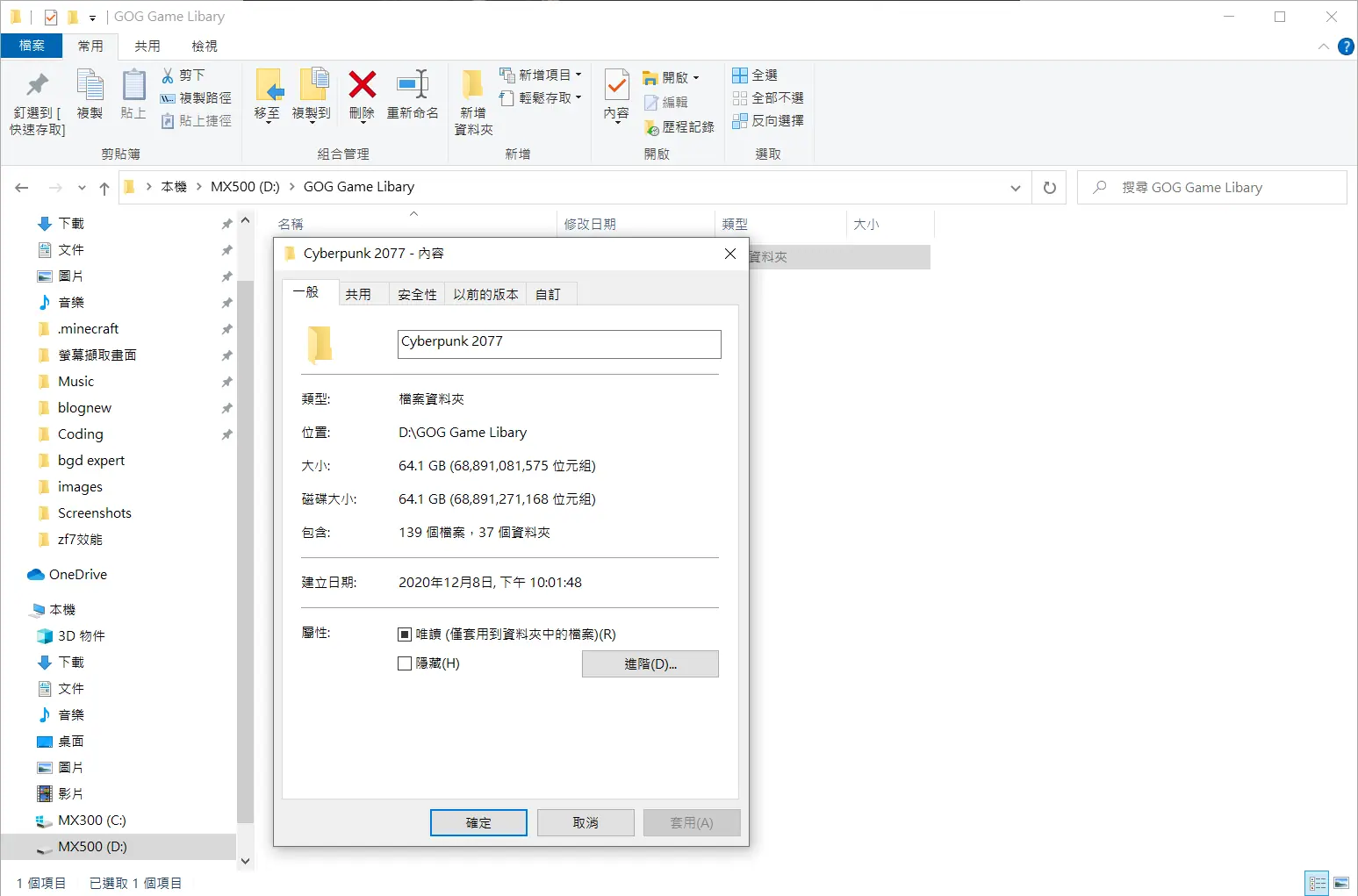
Task: Check the Hidden (隱藏) checkbox
Action: (x=405, y=663)
